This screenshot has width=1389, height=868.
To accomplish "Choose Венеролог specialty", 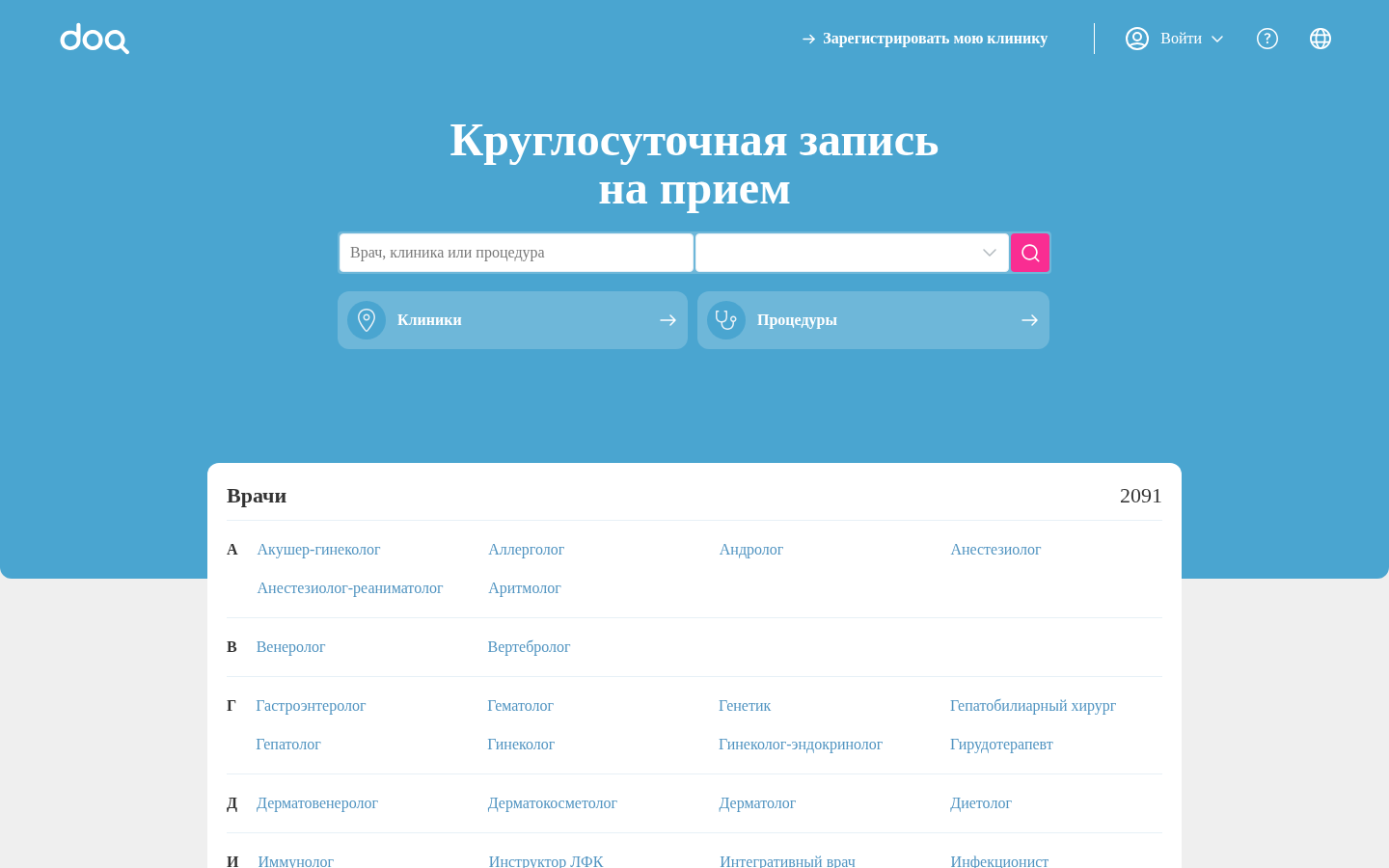I will (290, 647).
